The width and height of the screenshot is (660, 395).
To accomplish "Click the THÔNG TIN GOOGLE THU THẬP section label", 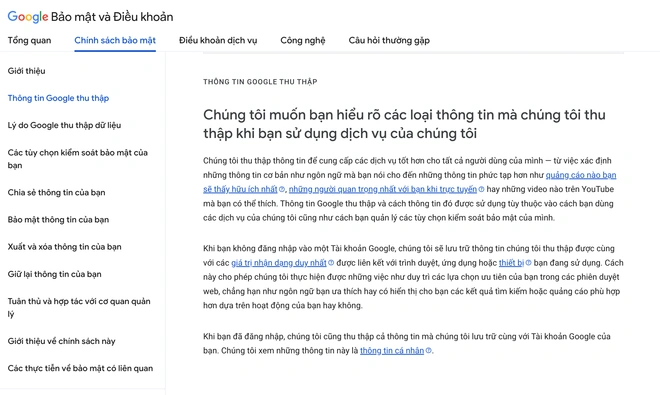I will coord(260,82).
